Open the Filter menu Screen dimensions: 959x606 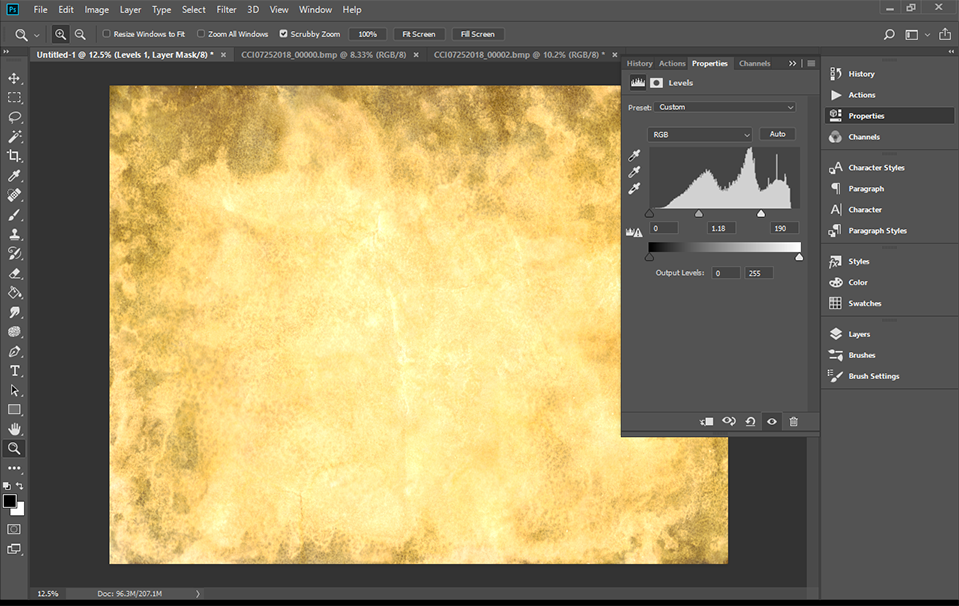[x=226, y=9]
